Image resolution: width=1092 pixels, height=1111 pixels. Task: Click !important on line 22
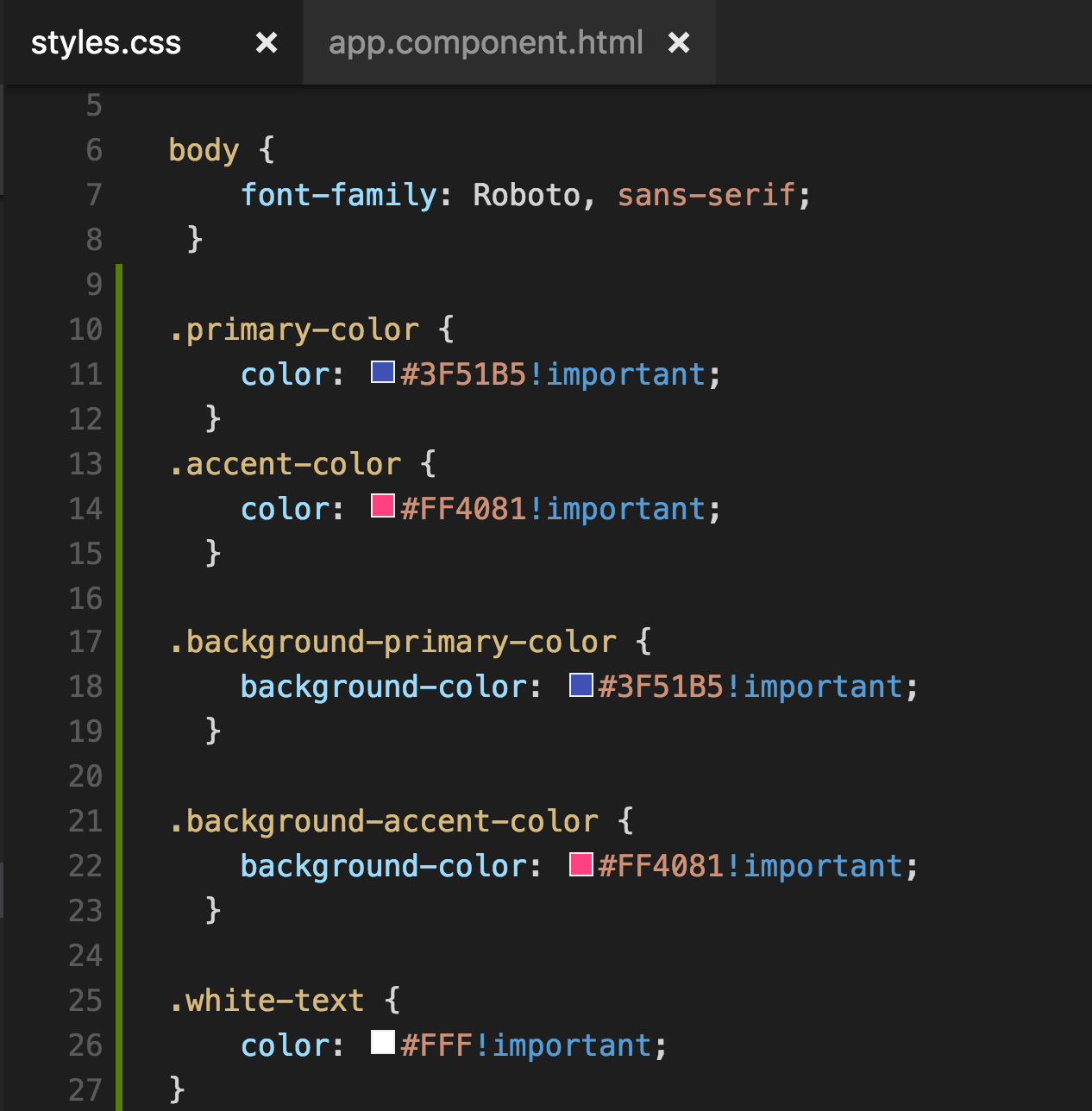[814, 866]
